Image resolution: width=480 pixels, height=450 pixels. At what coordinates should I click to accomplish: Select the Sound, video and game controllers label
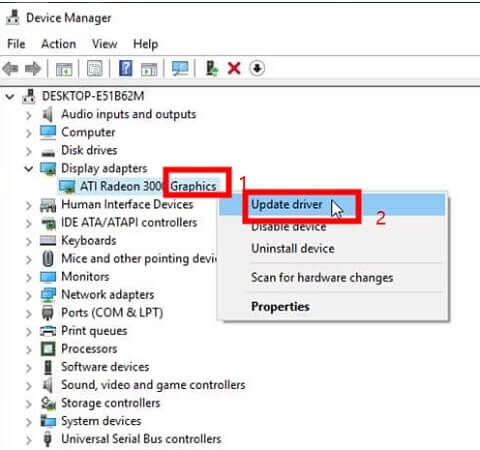(153, 385)
